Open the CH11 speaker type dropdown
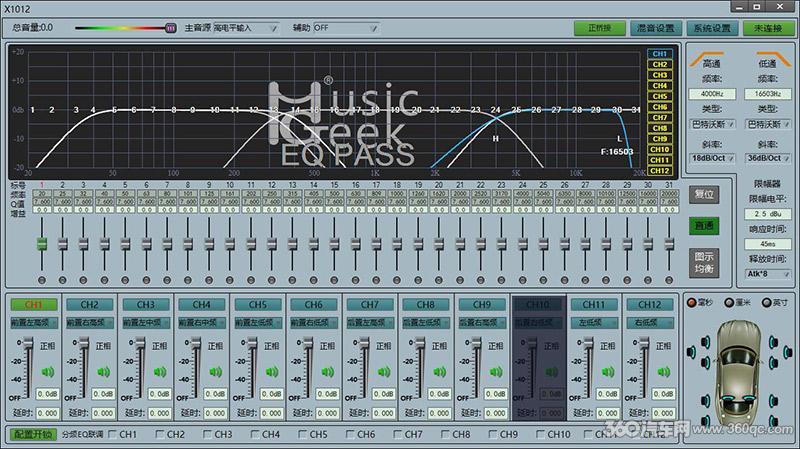The image size is (800, 449). coord(593,322)
